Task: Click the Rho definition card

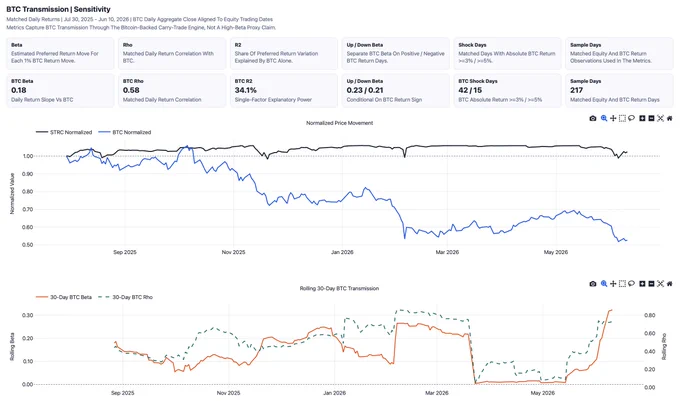Action: click(x=172, y=53)
